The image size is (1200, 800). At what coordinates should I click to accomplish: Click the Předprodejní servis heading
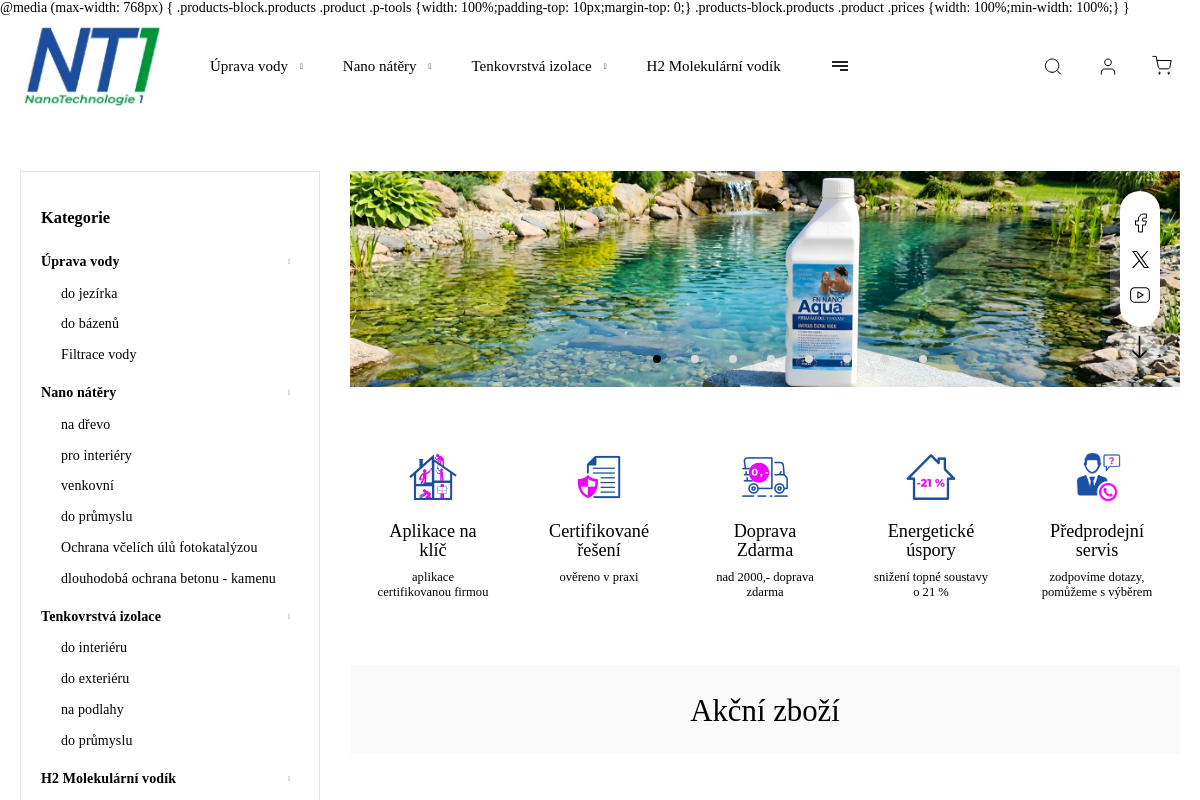[x=1097, y=541]
